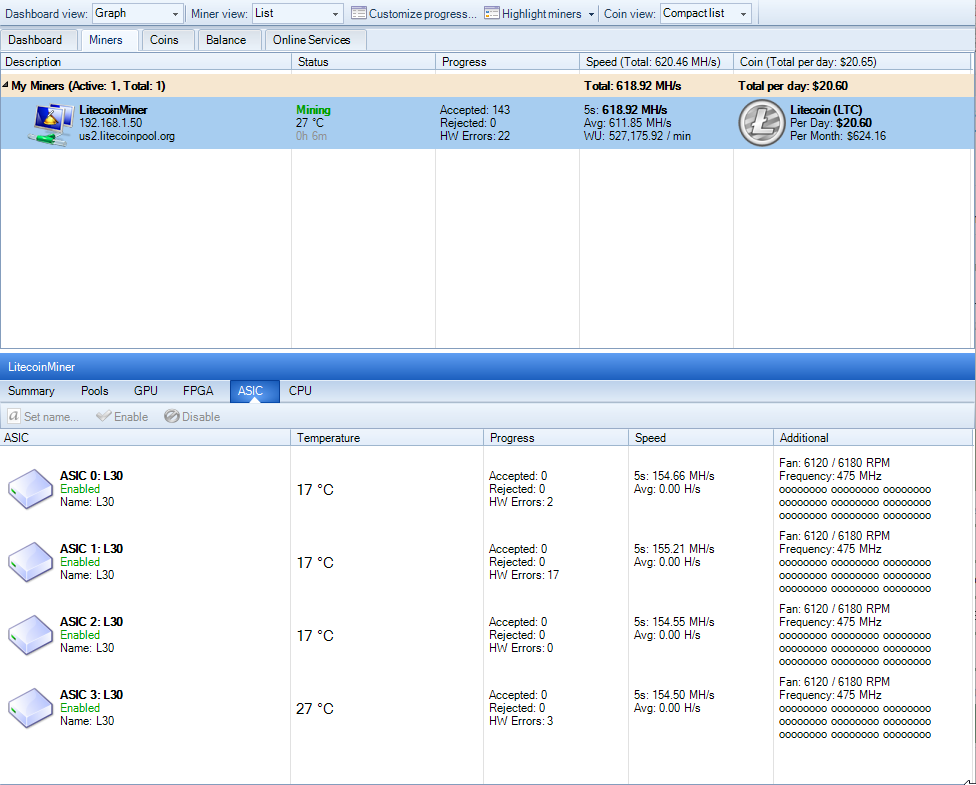Open the Dashboard view dropdown
The width and height of the screenshot is (976, 785).
coord(138,13)
